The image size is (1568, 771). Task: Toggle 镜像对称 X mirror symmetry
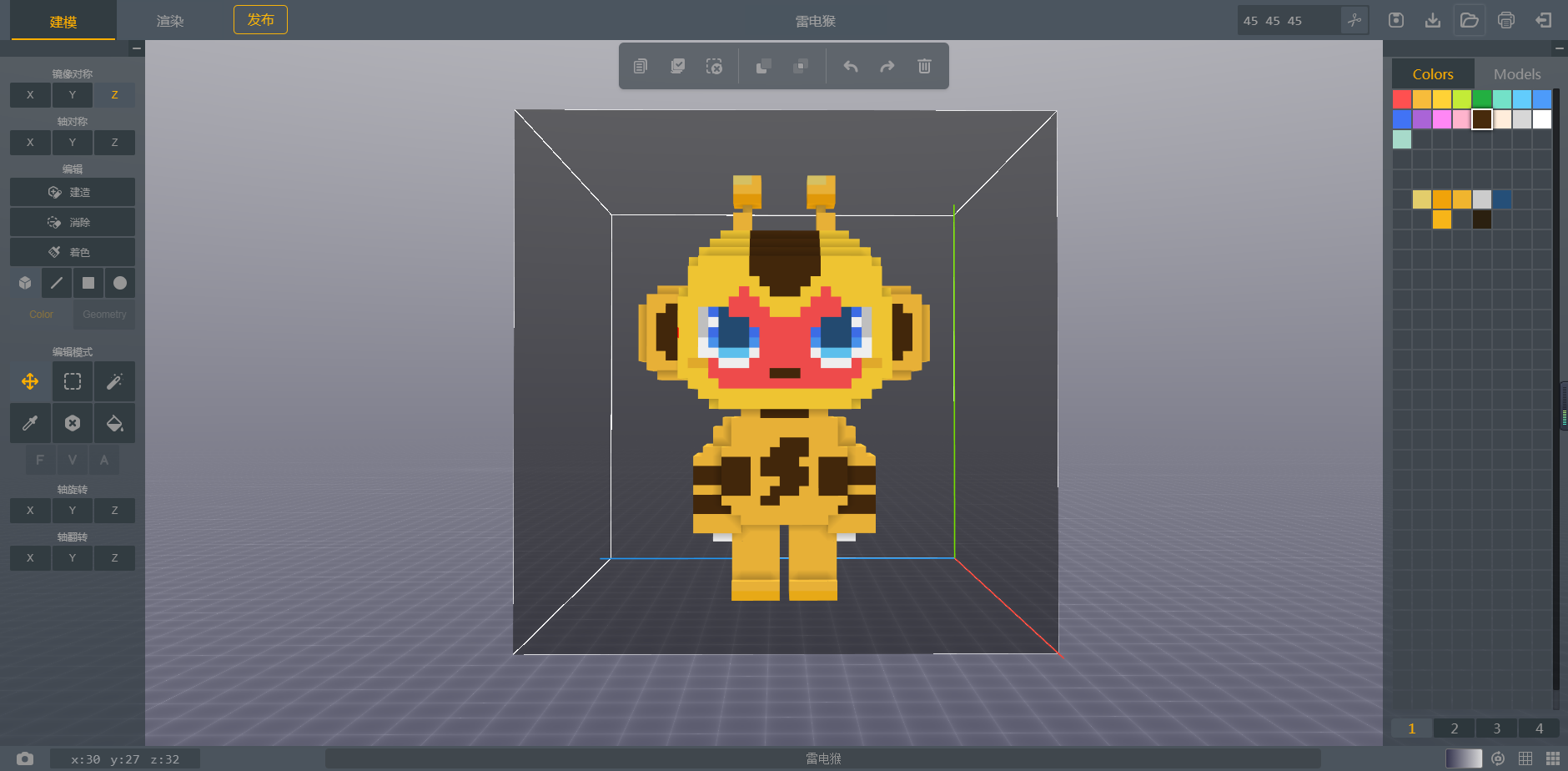coord(30,95)
